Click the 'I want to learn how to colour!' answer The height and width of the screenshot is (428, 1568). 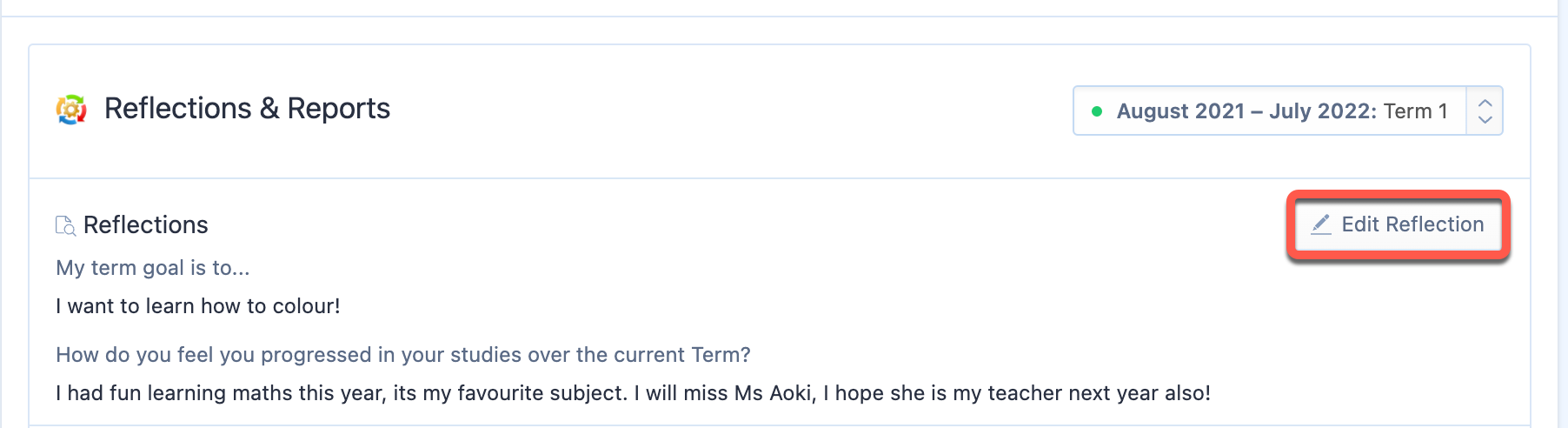coord(198,306)
